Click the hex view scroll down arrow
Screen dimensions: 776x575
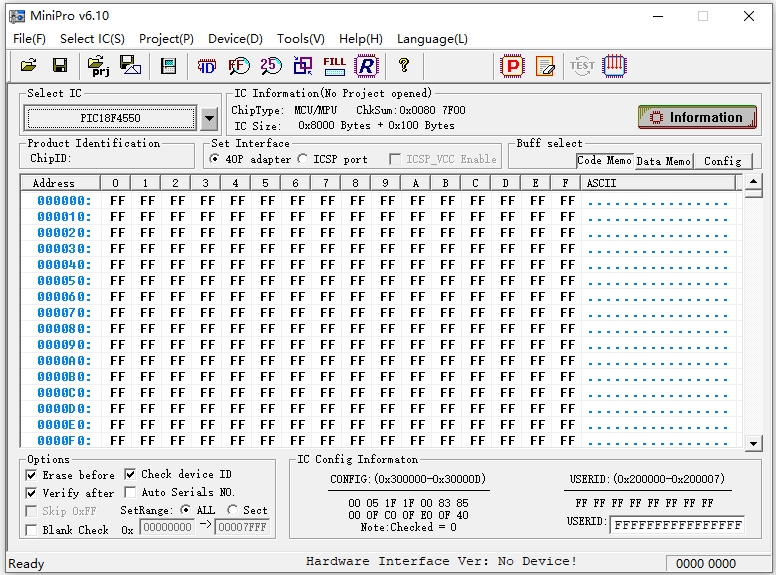coord(753,443)
